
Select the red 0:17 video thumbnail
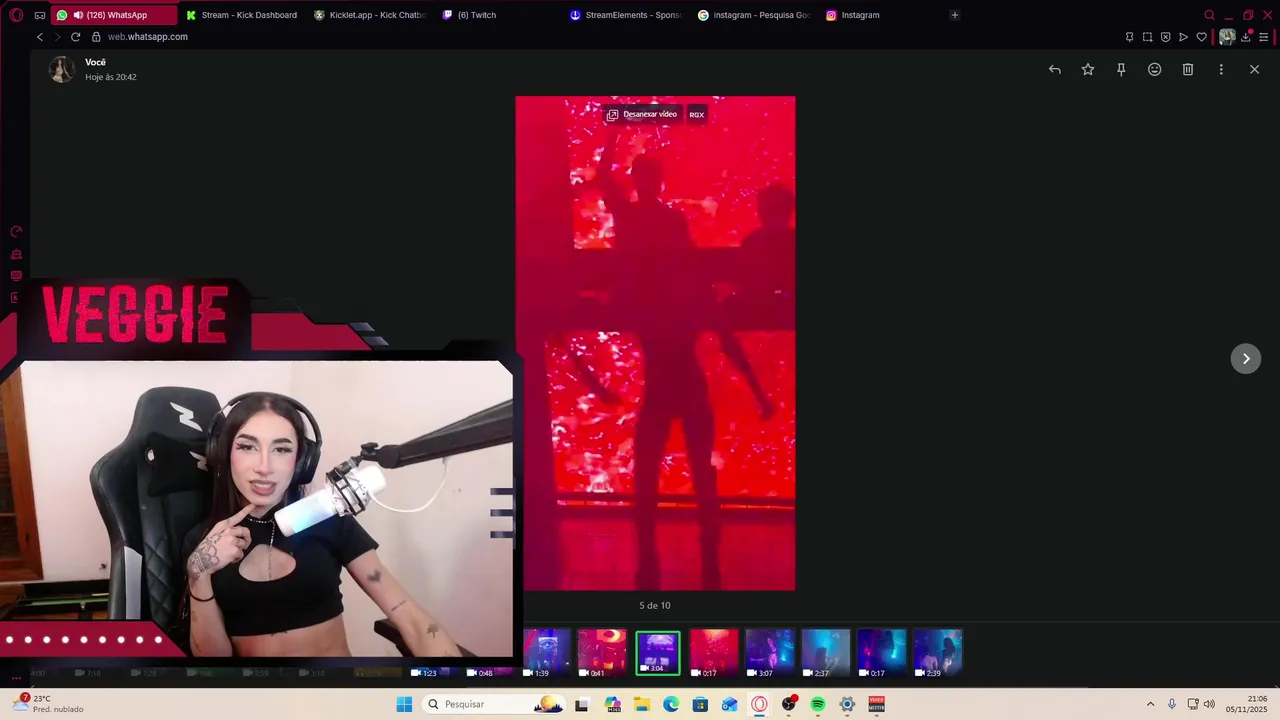(x=714, y=653)
